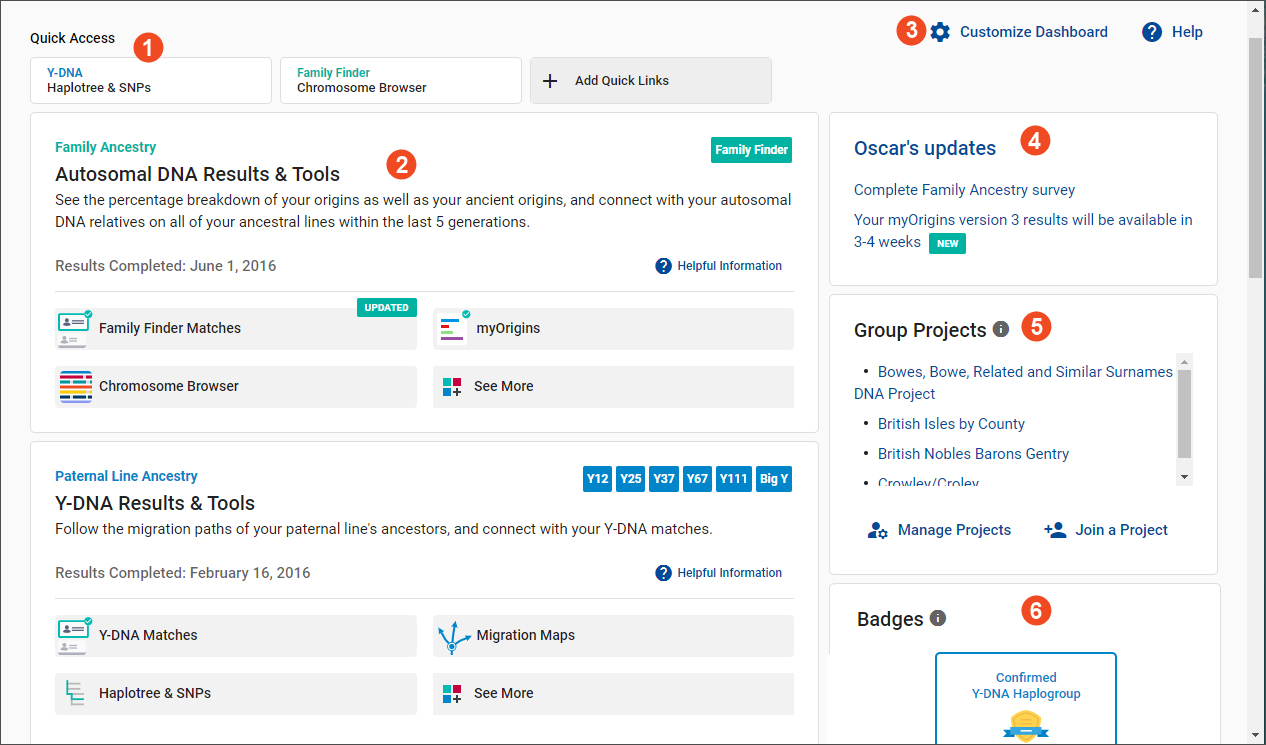Open the Family Finder Matches icon
Screen dimensions: 1266x745
tap(74, 328)
